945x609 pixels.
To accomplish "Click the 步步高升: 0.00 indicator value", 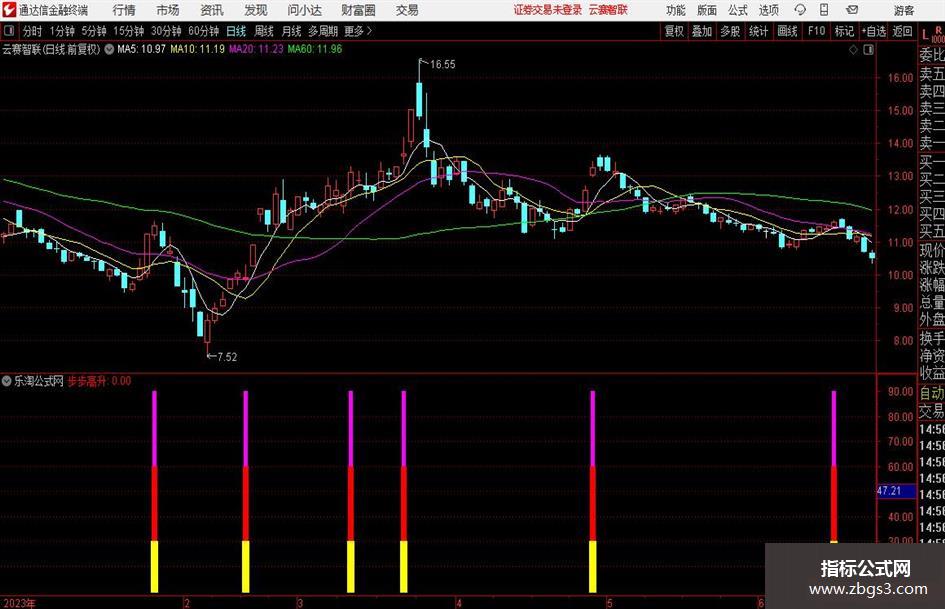I will pos(99,381).
